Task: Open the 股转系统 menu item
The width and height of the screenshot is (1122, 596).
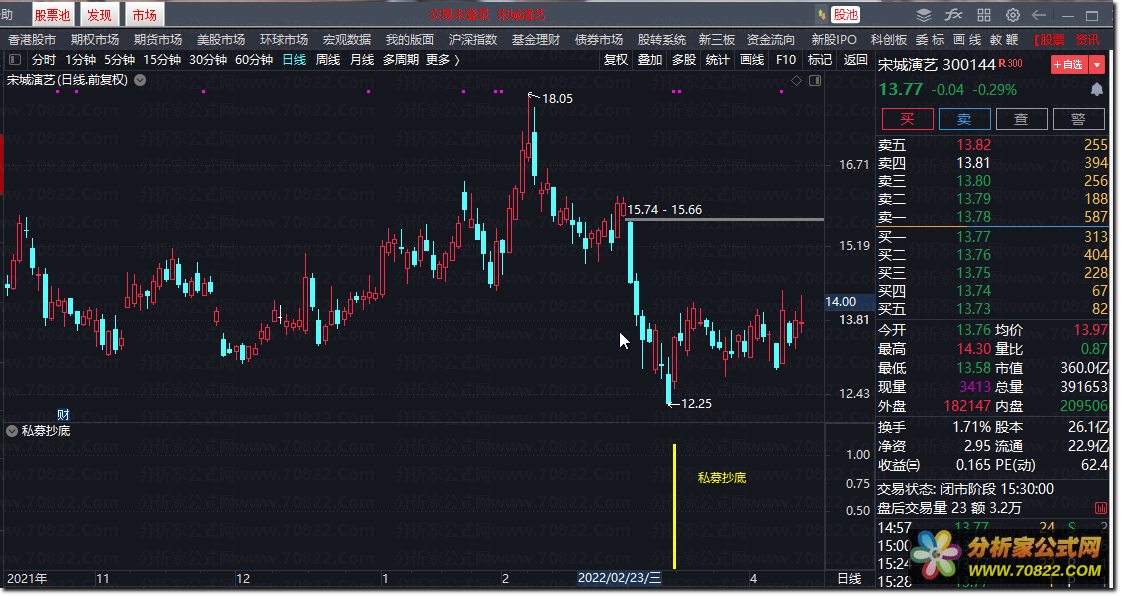Action: coord(662,39)
